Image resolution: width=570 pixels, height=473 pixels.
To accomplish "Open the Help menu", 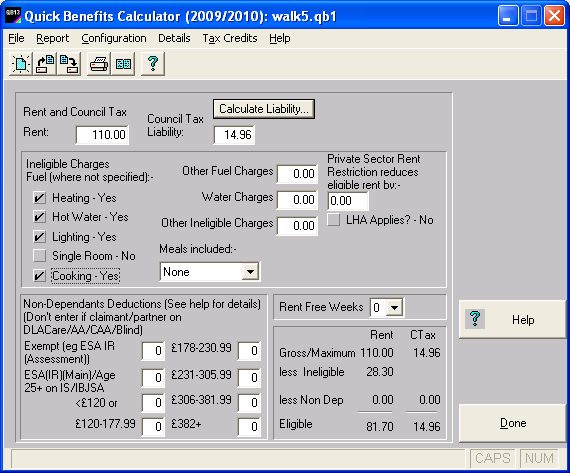I will coord(280,38).
